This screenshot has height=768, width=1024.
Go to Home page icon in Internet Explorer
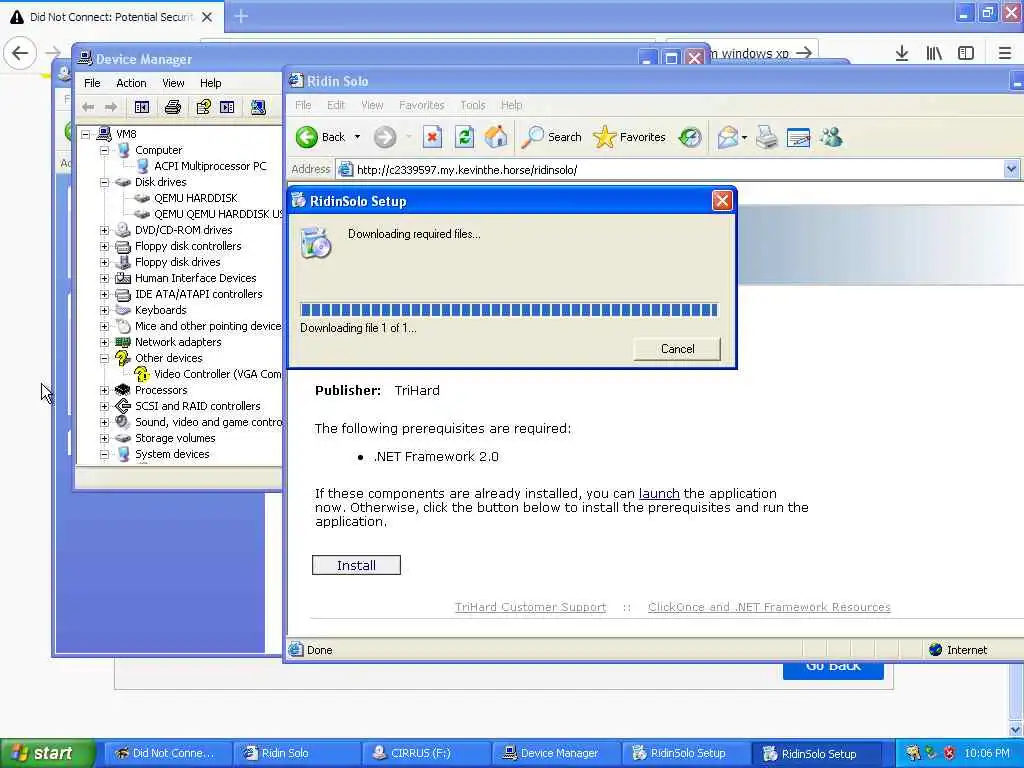(x=496, y=137)
